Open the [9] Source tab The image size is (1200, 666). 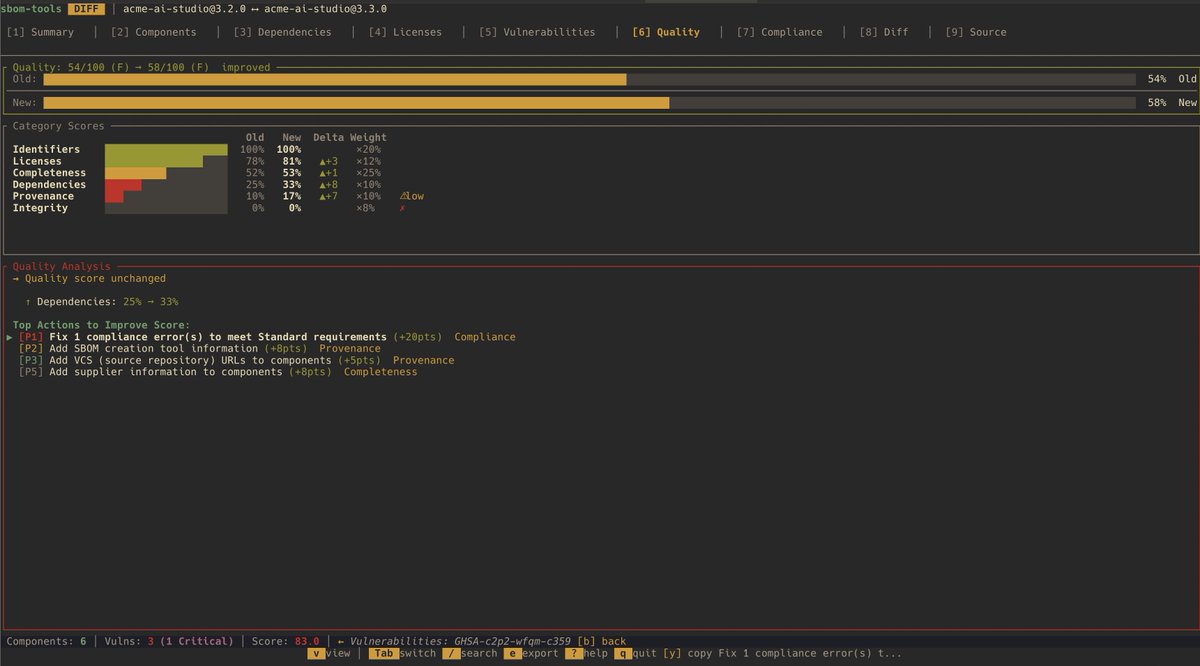click(976, 32)
